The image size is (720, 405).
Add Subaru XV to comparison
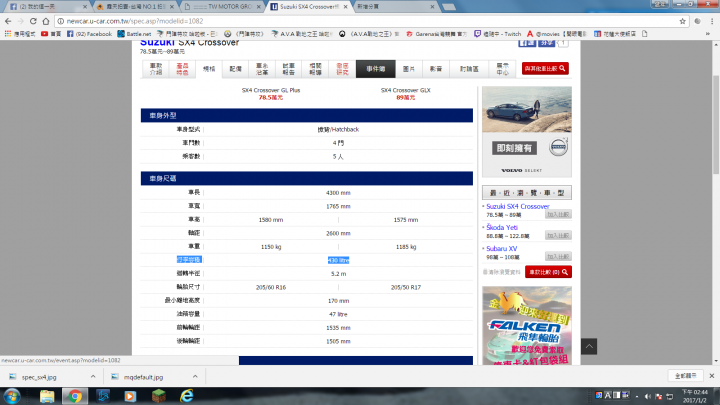point(558,257)
